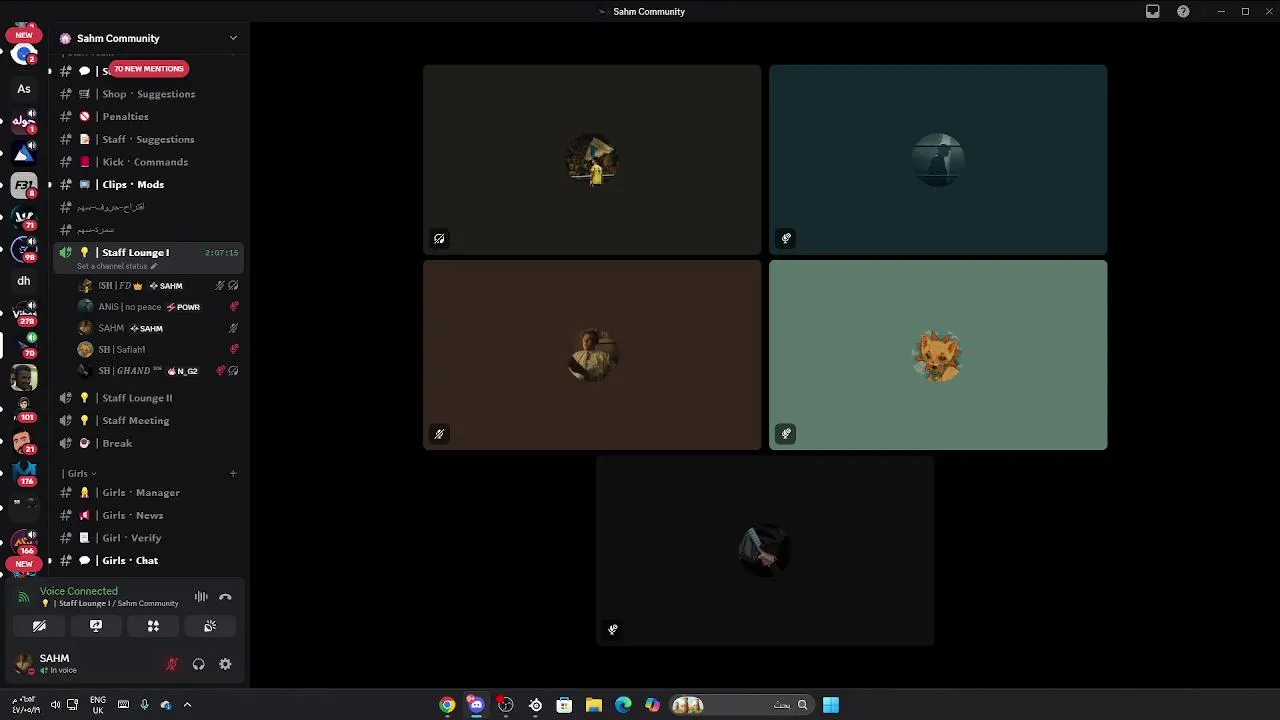
Task: Open Girls News channel
Action: 148,515
